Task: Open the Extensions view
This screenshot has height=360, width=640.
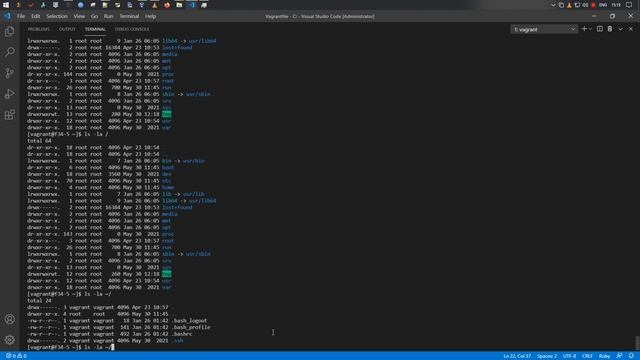Action: click(10, 115)
